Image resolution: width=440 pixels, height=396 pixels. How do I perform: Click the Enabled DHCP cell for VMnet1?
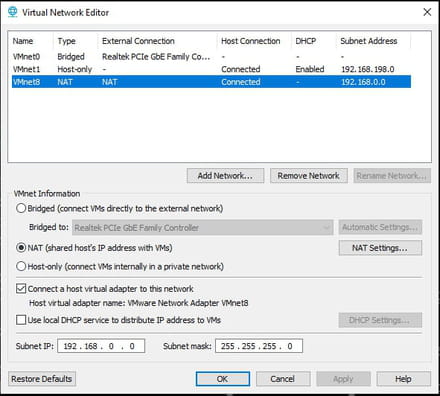click(310, 69)
